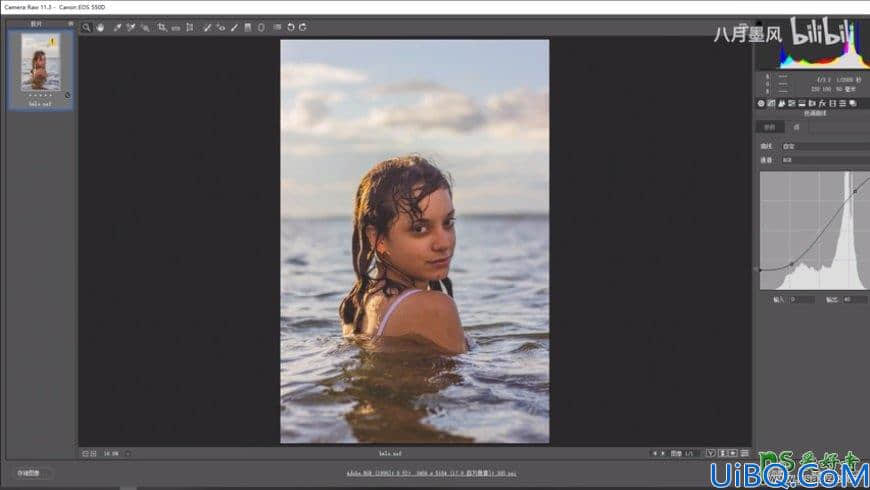Rotate image clockwise
The height and width of the screenshot is (490, 870).
tap(303, 27)
